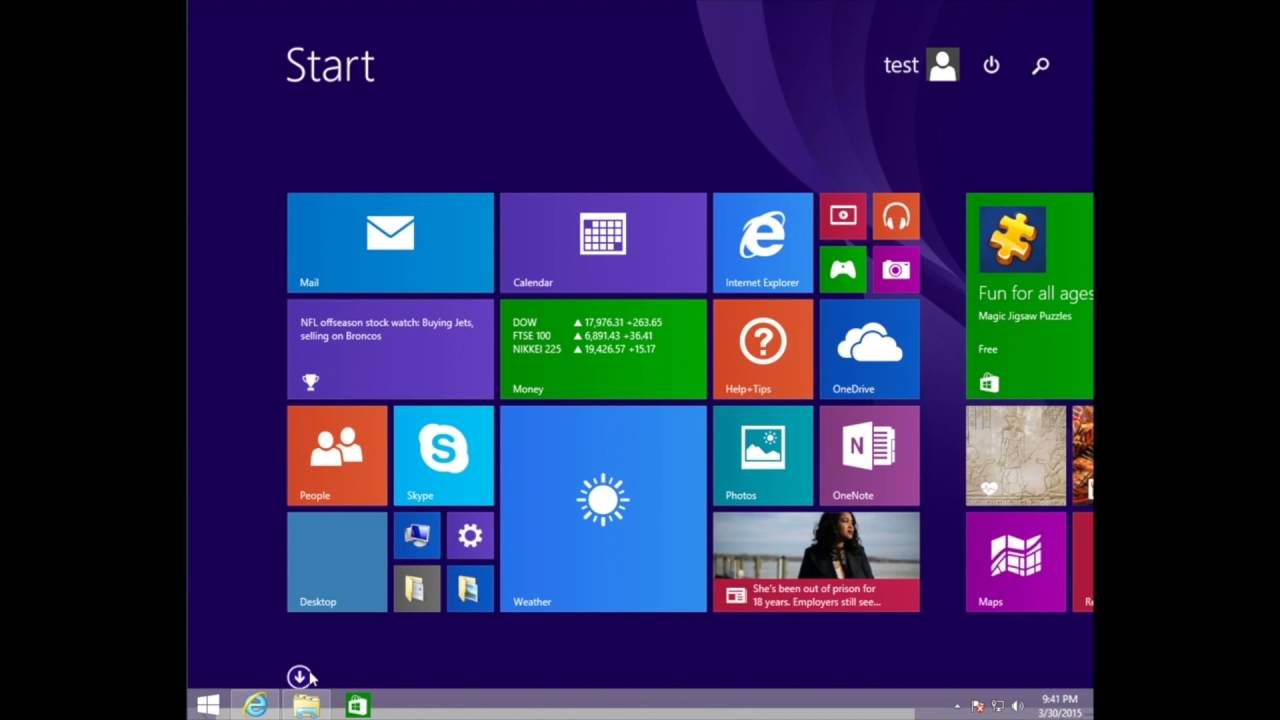
Task: Open the Help+Tips tile
Action: click(x=763, y=349)
